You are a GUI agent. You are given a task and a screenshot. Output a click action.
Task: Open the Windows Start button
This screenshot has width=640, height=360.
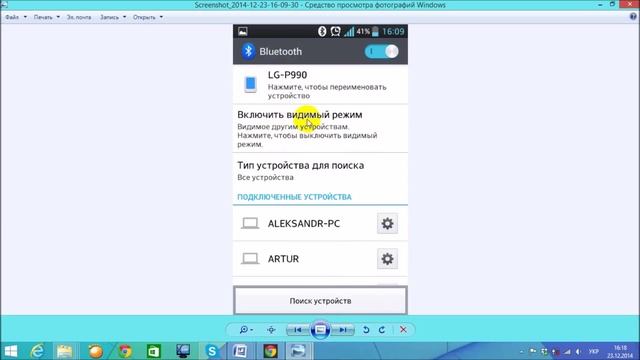pyautogui.click(x=11, y=351)
